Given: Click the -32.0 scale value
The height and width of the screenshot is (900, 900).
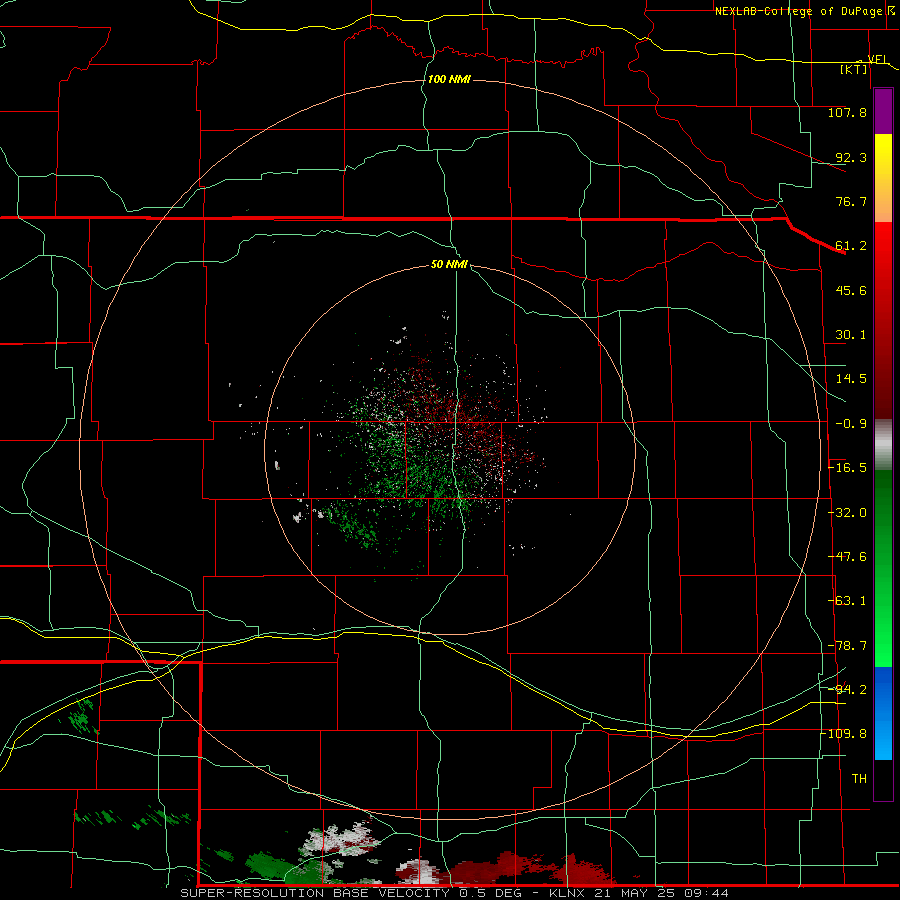Looking at the screenshot, I should coord(847,513).
